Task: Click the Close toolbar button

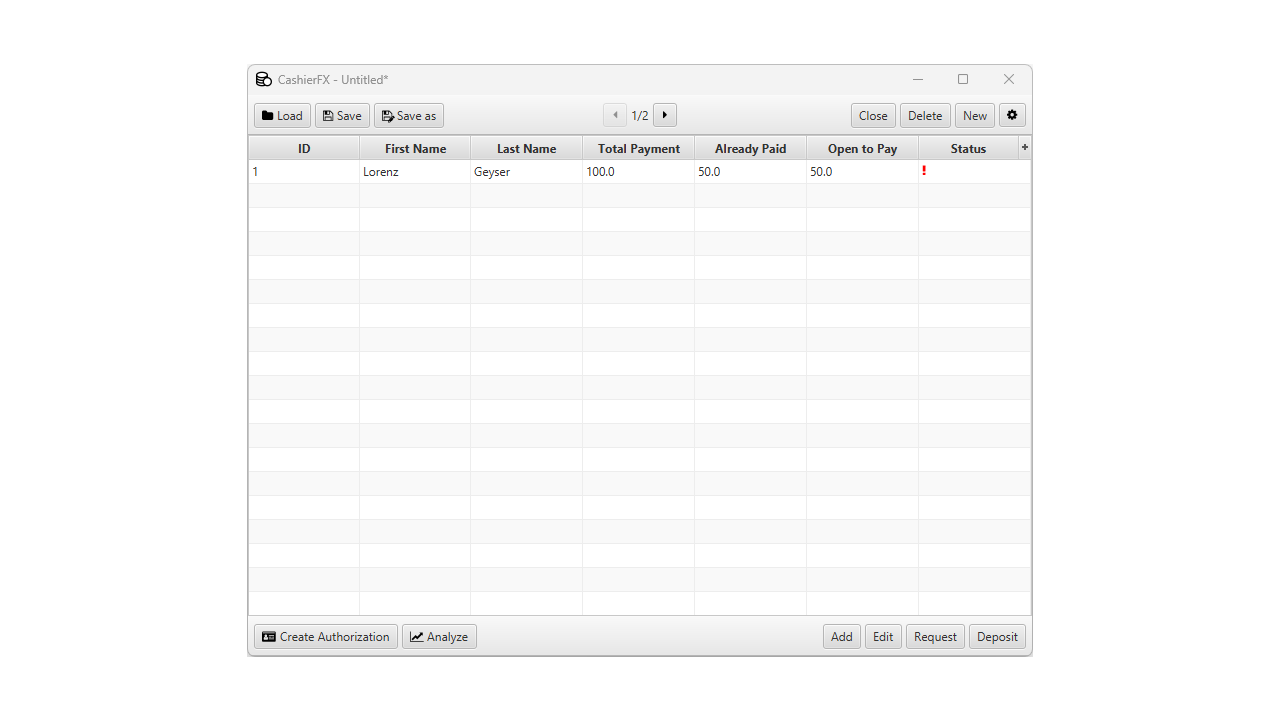Action: [873, 115]
